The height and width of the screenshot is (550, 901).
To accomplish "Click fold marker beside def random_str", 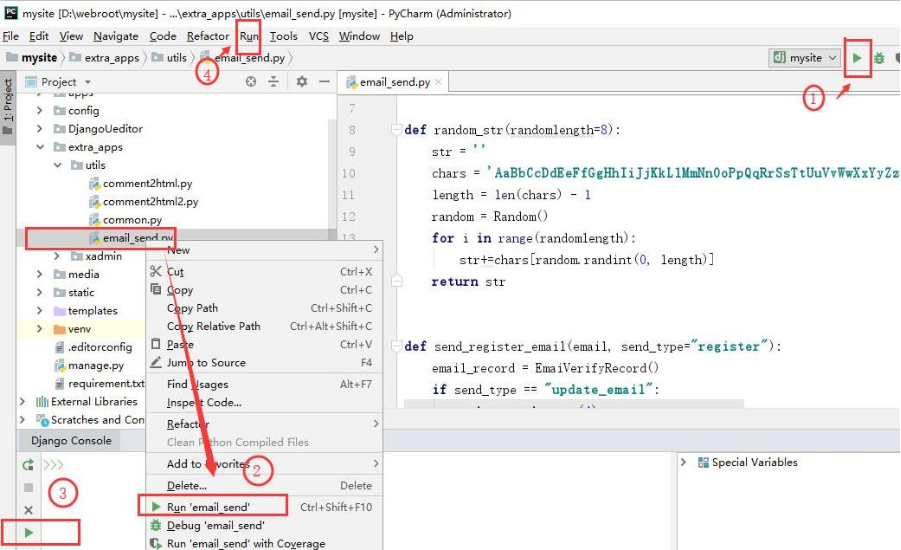I will (396, 129).
